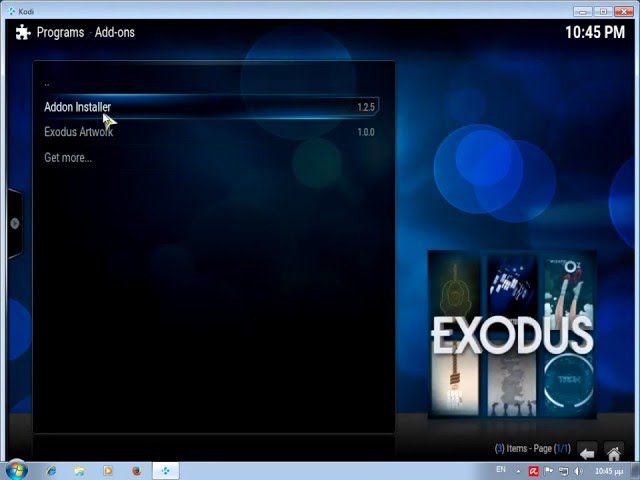Click the taskbar system clock
Viewport: 640px width, 480px height.
click(x=609, y=471)
